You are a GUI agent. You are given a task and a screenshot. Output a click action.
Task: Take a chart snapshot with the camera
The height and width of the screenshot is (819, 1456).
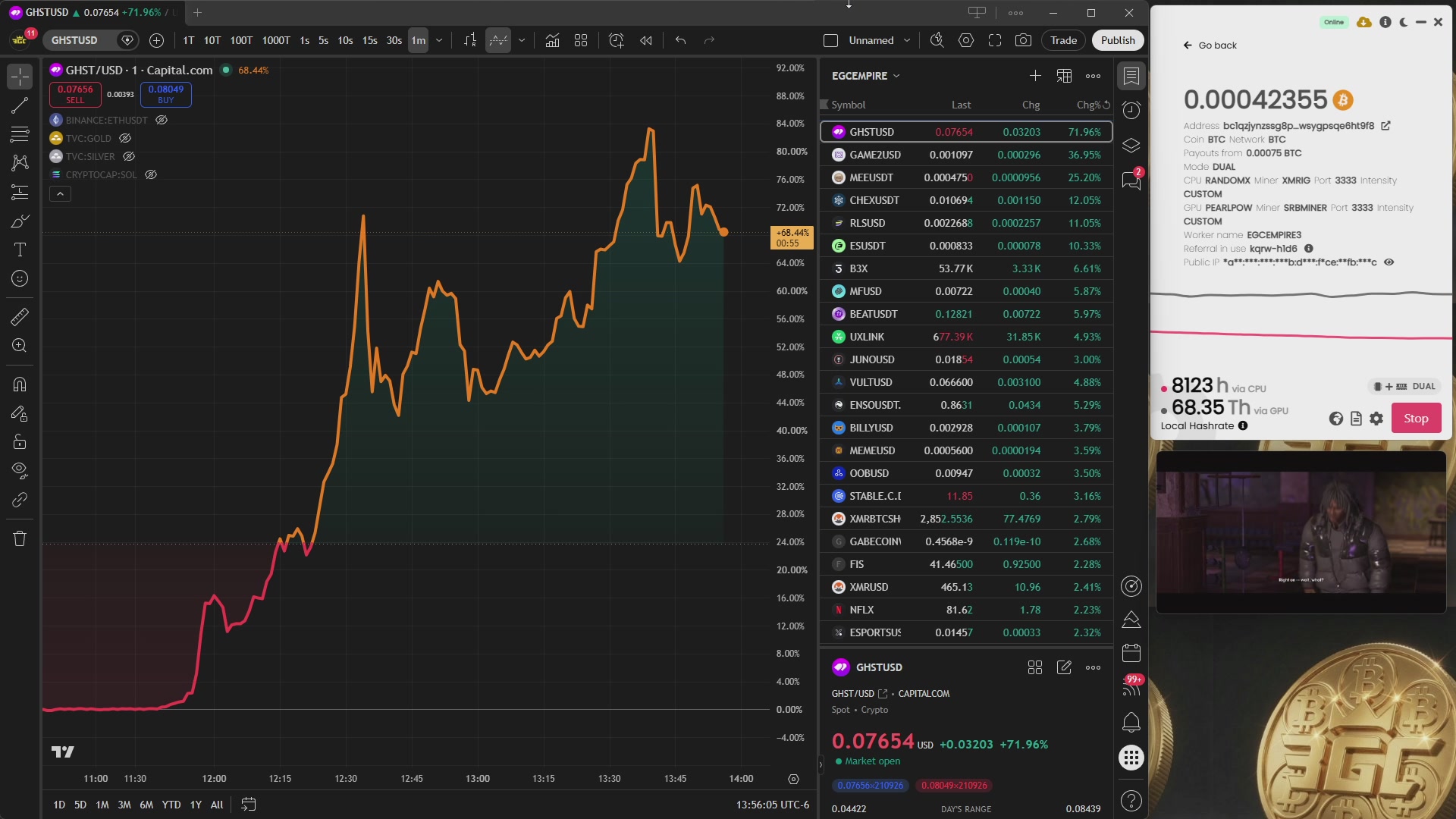coord(1024,40)
